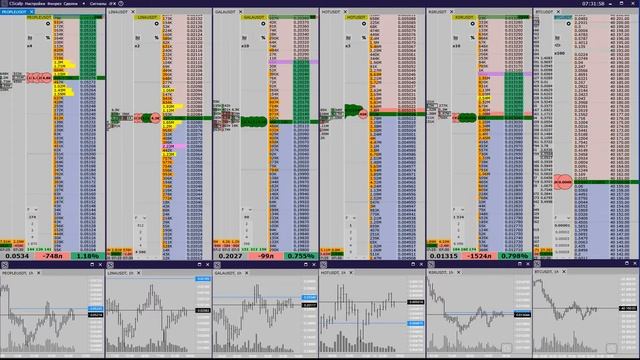Close the LINAUSDT order book tab
Image resolution: width=640 pixels, height=360 pixels.
[x=133, y=12]
